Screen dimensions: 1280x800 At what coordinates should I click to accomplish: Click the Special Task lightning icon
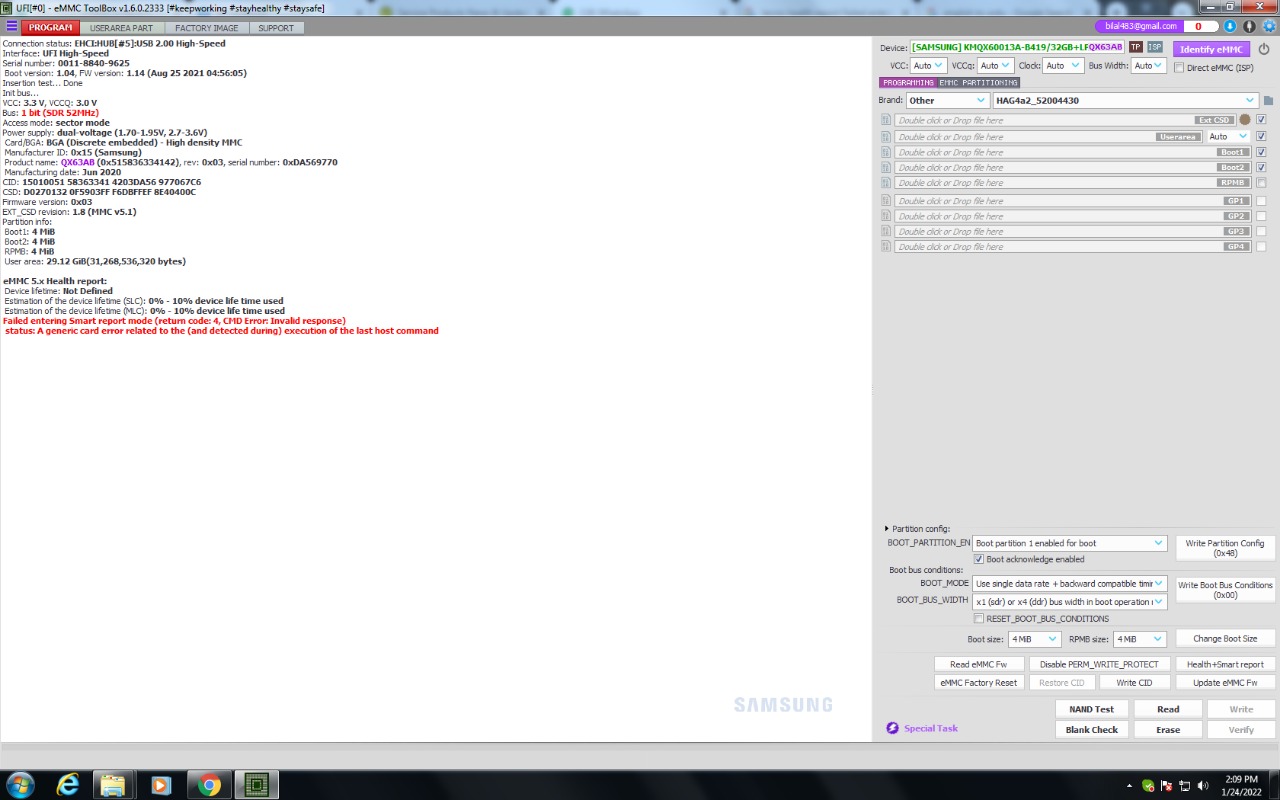[893, 728]
